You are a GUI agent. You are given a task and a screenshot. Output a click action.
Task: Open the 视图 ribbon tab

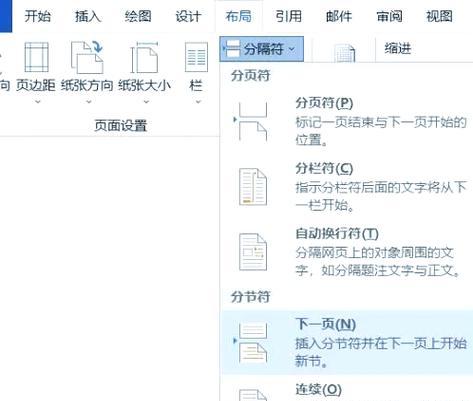(439, 16)
